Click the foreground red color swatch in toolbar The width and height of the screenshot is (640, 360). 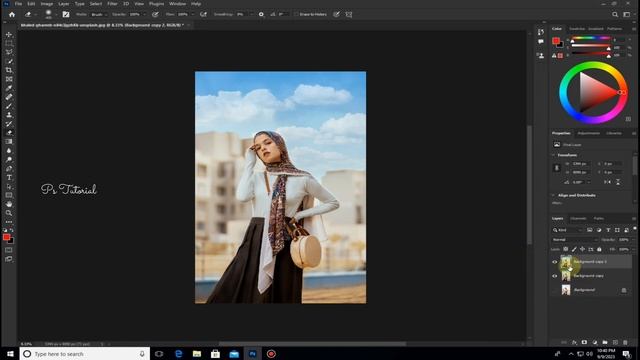coord(6,237)
